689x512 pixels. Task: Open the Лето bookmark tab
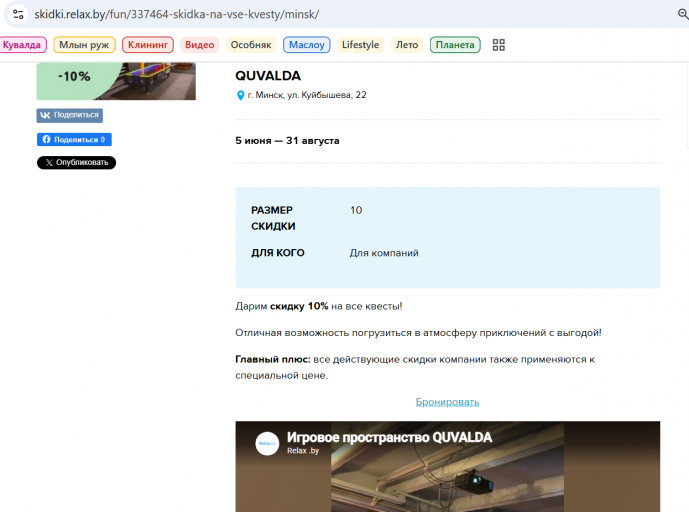[x=407, y=45]
